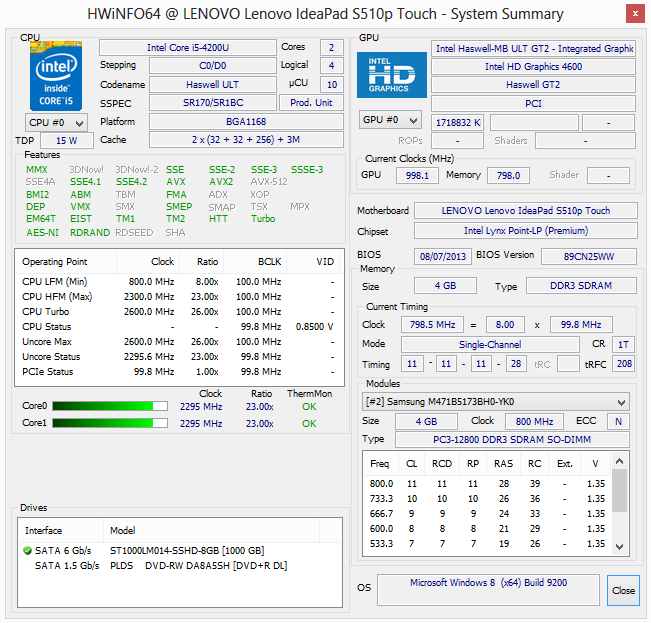Screen dimensions: 651x623
Task: Click the GPU memory clock 798.0 value
Action: [x=508, y=176]
